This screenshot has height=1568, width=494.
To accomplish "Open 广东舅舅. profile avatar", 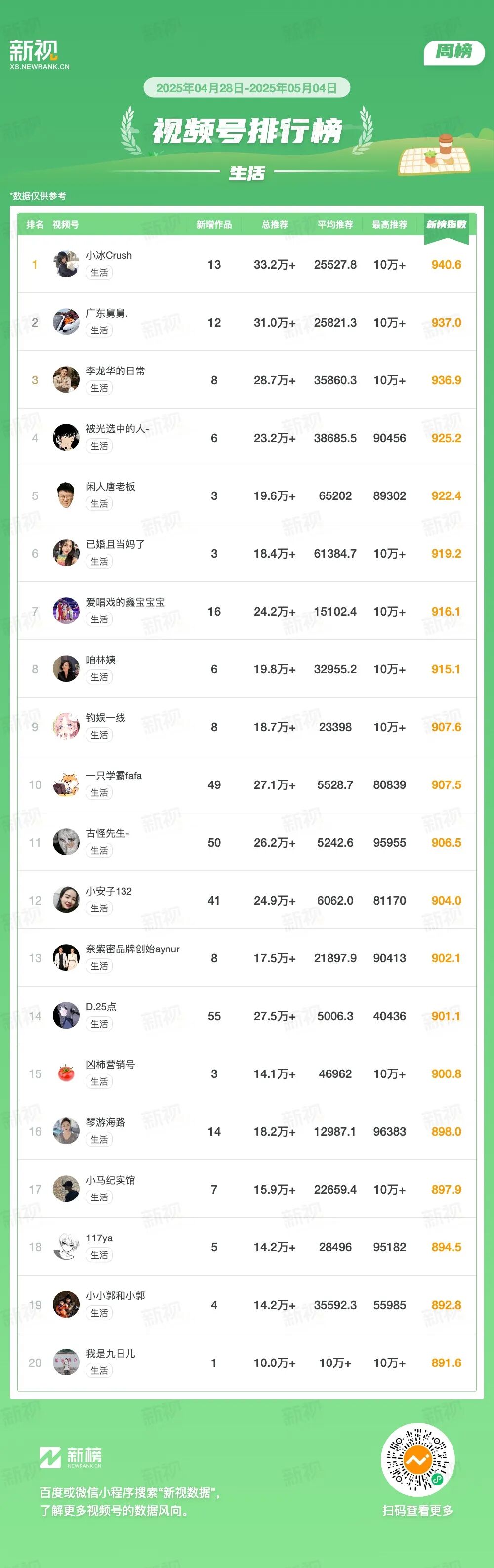I will [x=66, y=322].
